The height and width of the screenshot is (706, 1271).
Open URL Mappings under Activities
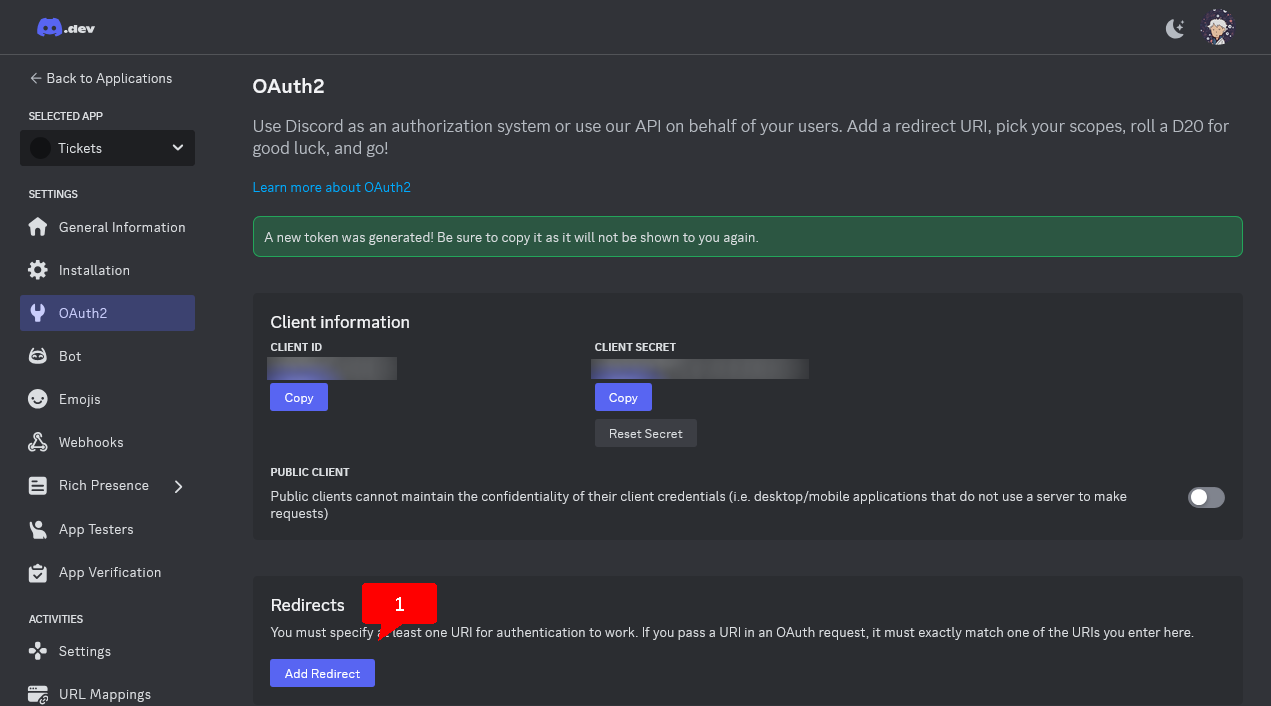[103, 694]
